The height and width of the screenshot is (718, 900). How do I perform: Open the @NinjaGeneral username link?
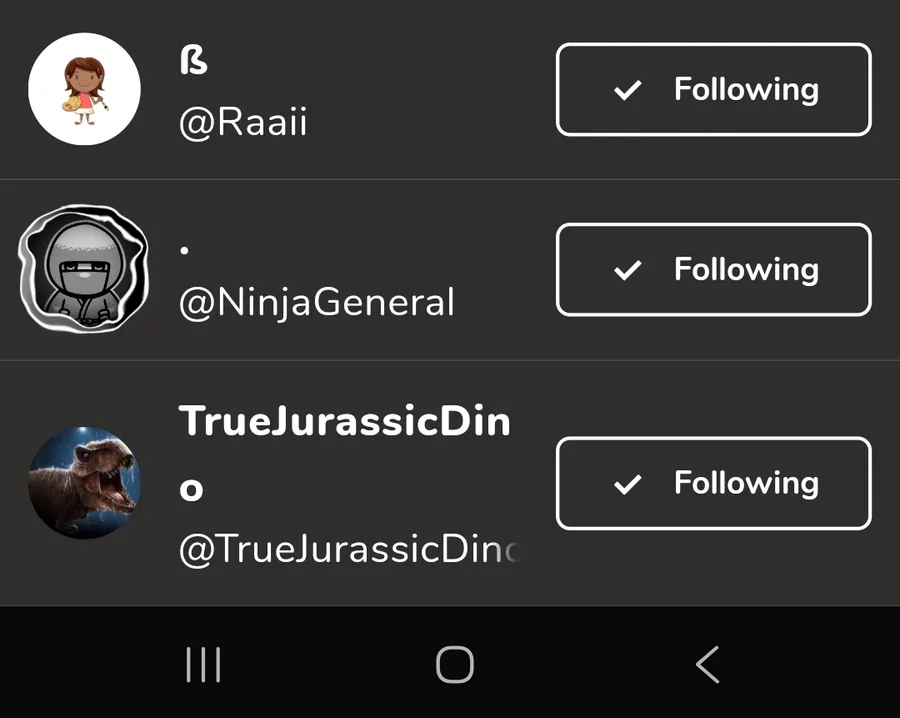click(316, 301)
